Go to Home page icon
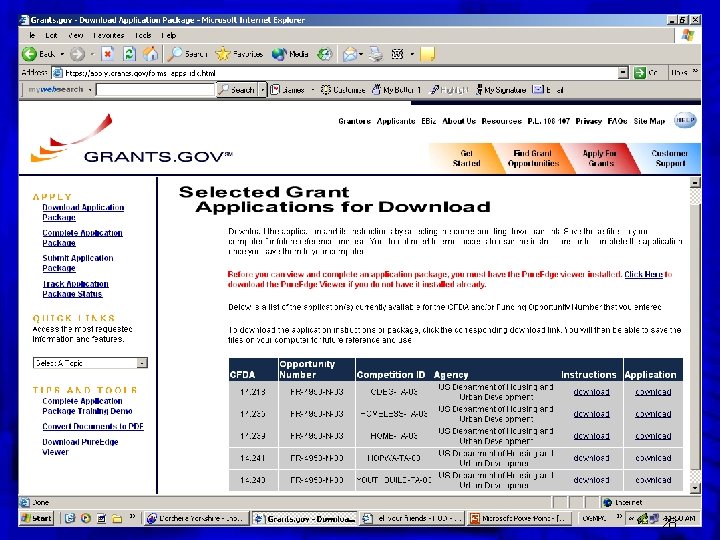The image size is (720, 540). [x=150, y=54]
